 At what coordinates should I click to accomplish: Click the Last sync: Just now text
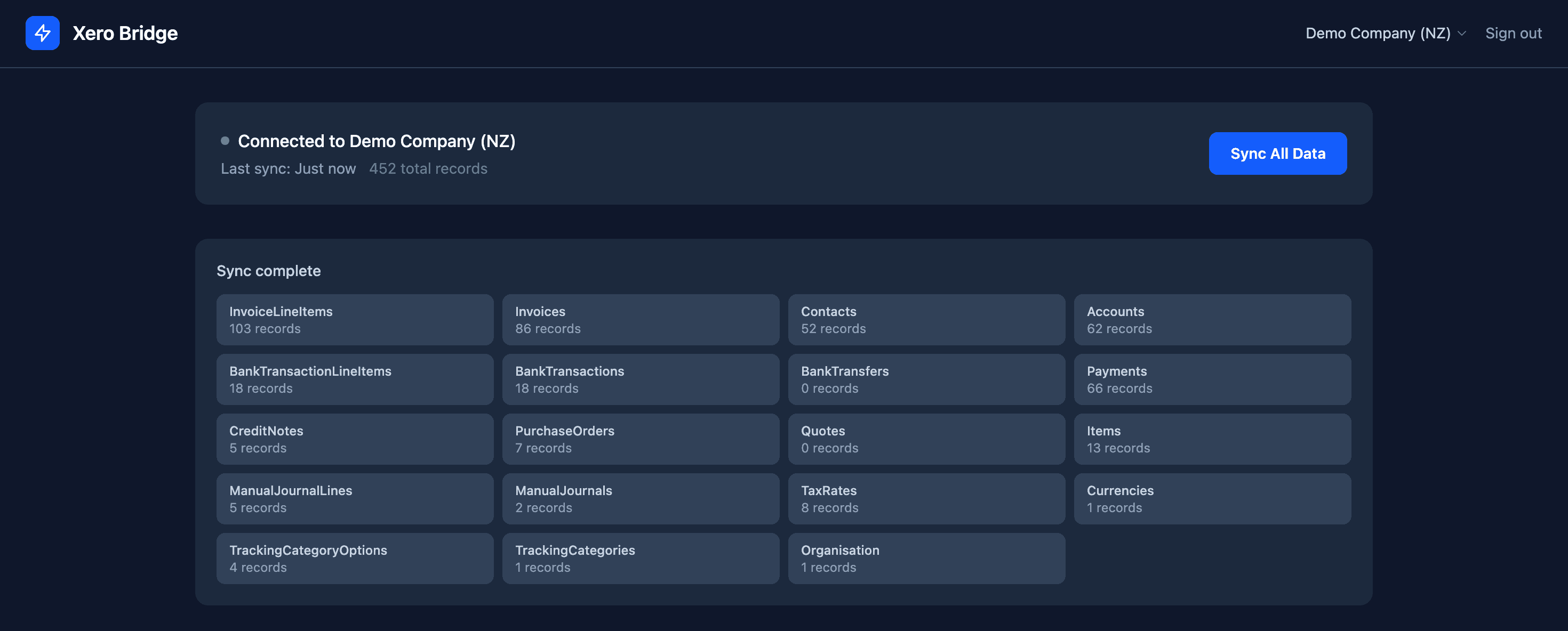[x=288, y=168]
